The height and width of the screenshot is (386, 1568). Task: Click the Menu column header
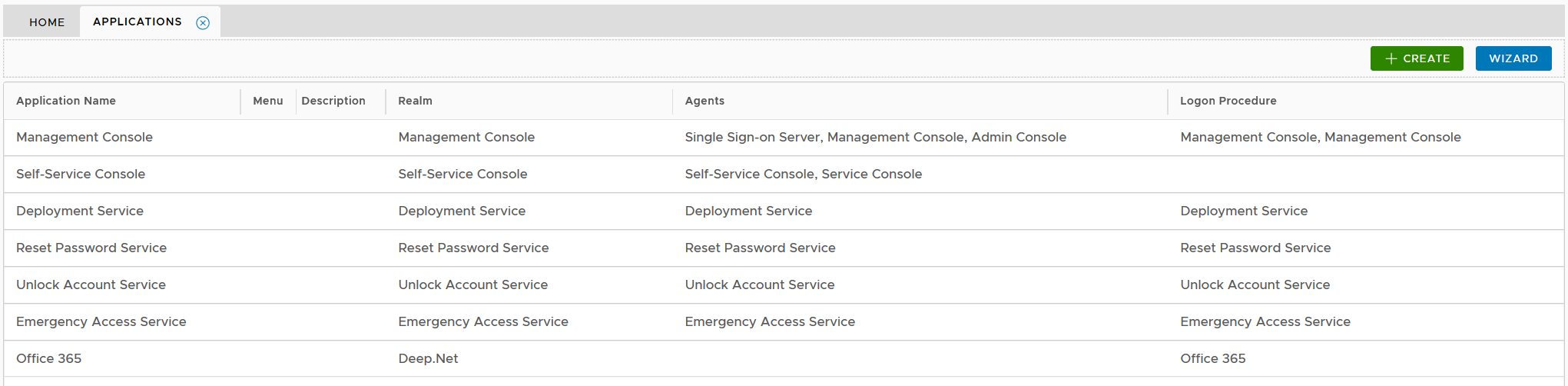pyautogui.click(x=267, y=101)
